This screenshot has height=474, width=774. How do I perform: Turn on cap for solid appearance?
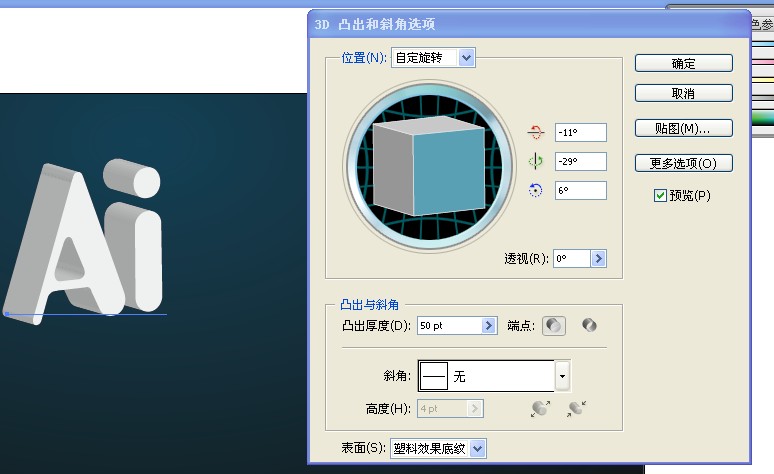554,326
